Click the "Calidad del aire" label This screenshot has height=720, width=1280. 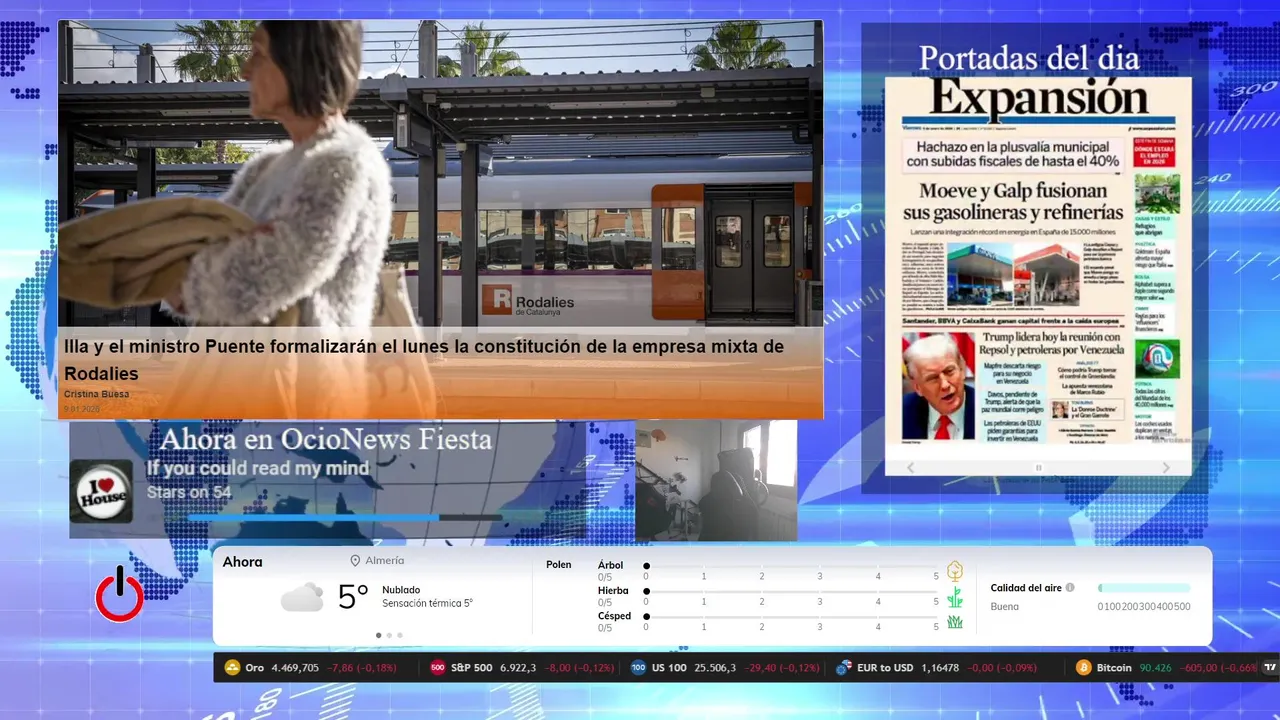point(1026,588)
